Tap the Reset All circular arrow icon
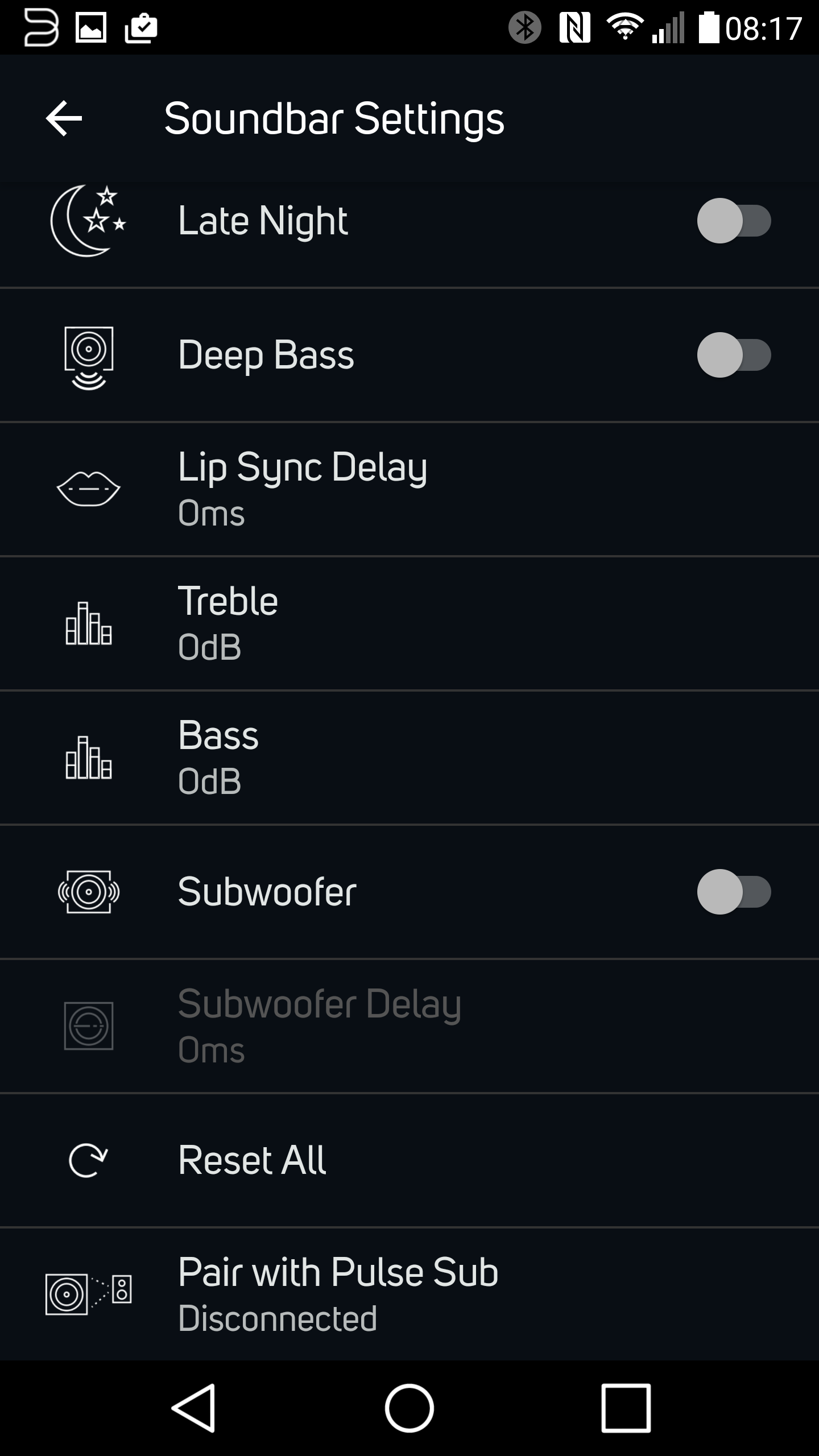819x1456 pixels. pos(88,1160)
